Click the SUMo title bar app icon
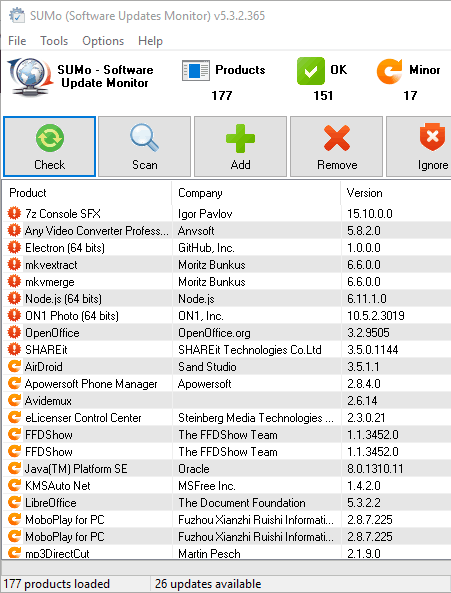Image resolution: width=451 pixels, height=593 pixels. (x=17, y=16)
